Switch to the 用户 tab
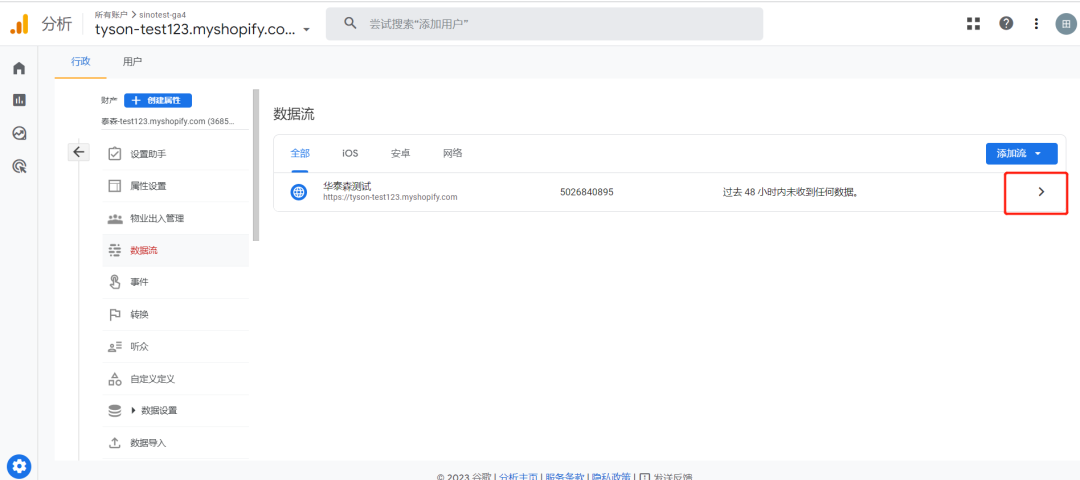 pyautogui.click(x=131, y=62)
